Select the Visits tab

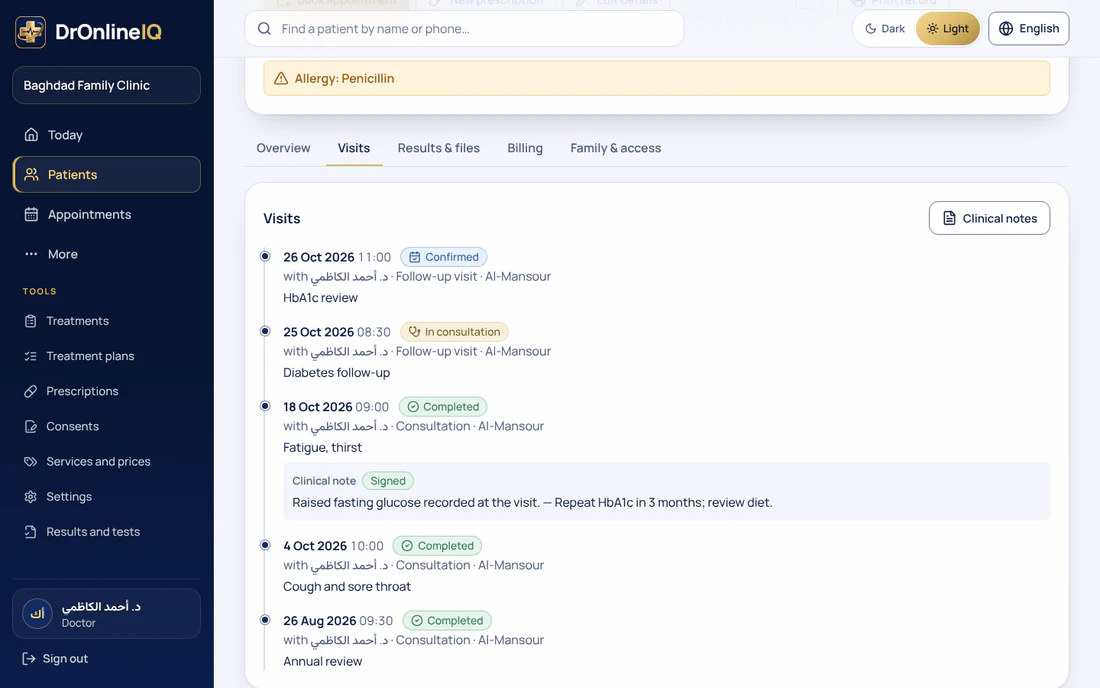click(354, 148)
